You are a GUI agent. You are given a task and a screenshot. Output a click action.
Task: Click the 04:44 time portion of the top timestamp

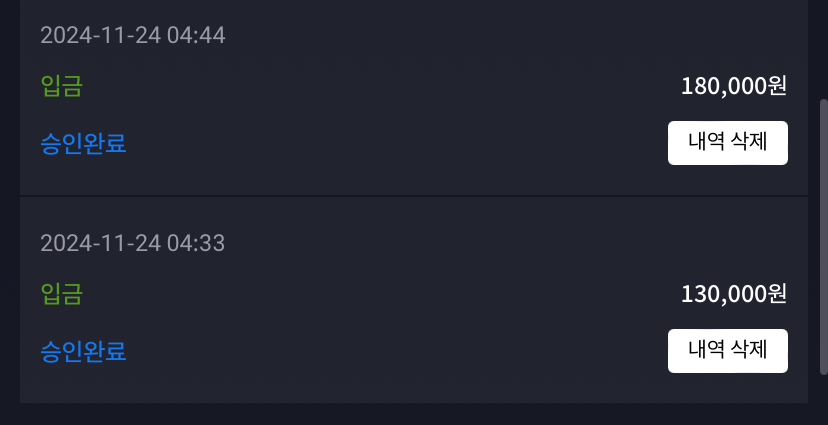coord(196,35)
